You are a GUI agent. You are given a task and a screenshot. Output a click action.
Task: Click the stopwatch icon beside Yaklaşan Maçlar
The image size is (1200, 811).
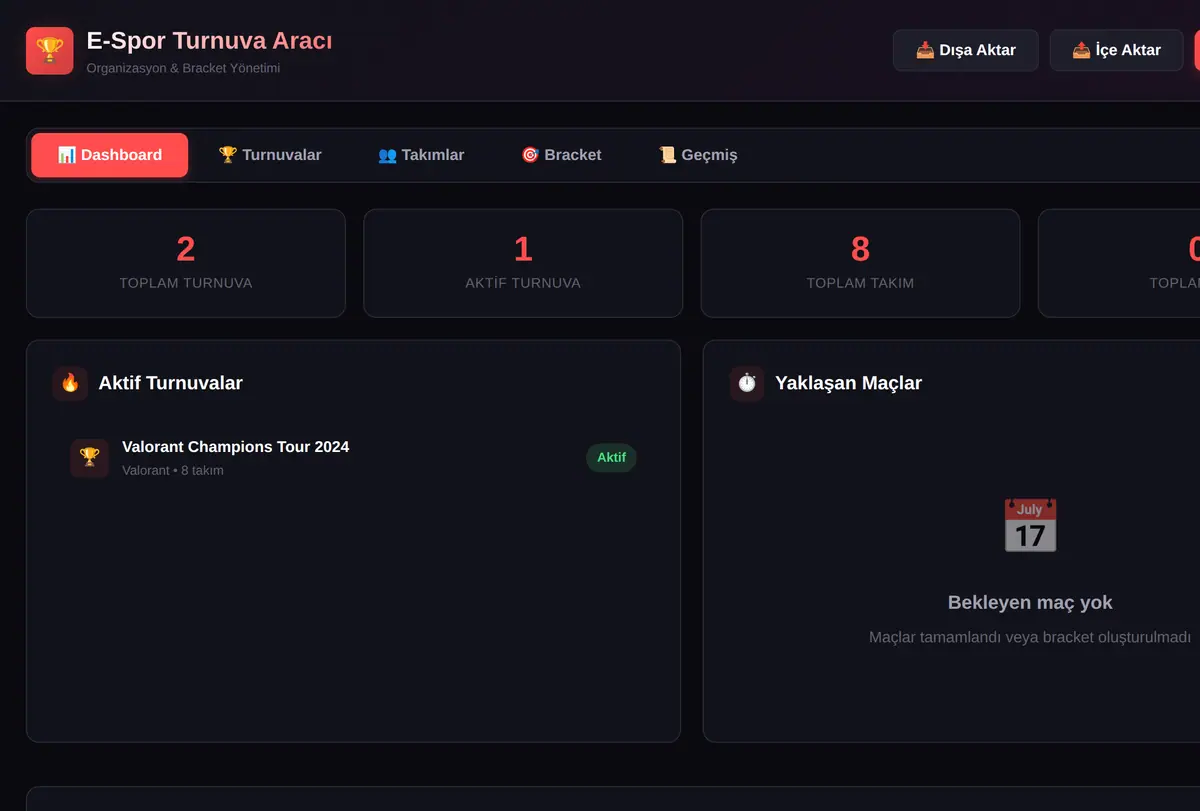click(x=747, y=383)
